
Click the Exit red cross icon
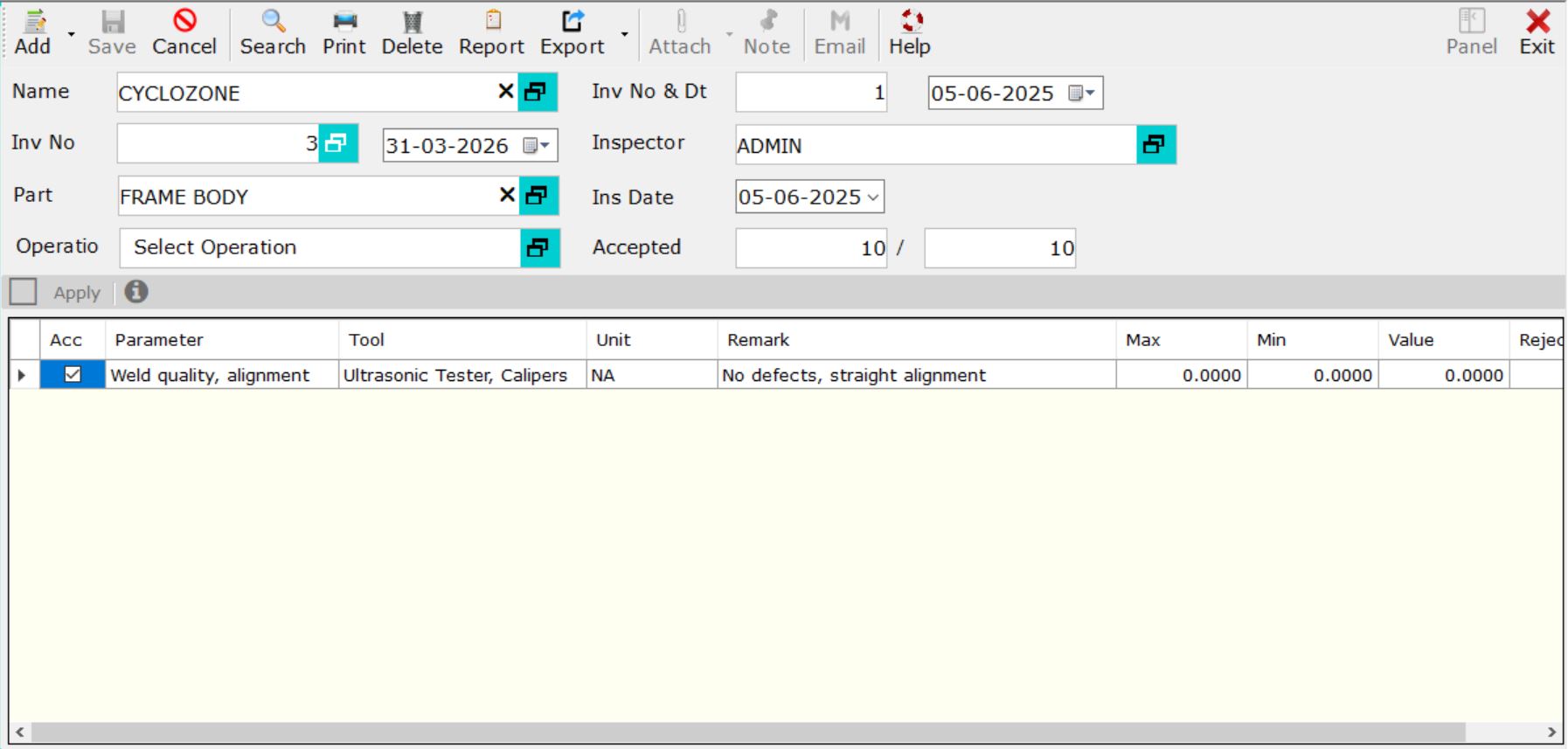coord(1537,22)
